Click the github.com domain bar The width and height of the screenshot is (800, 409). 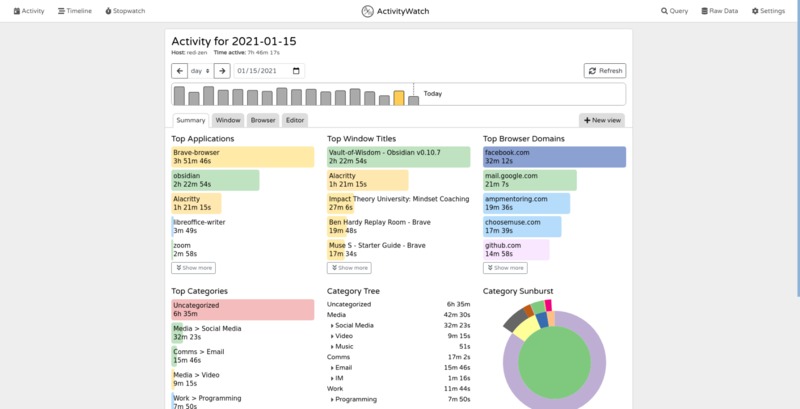[x=516, y=250]
